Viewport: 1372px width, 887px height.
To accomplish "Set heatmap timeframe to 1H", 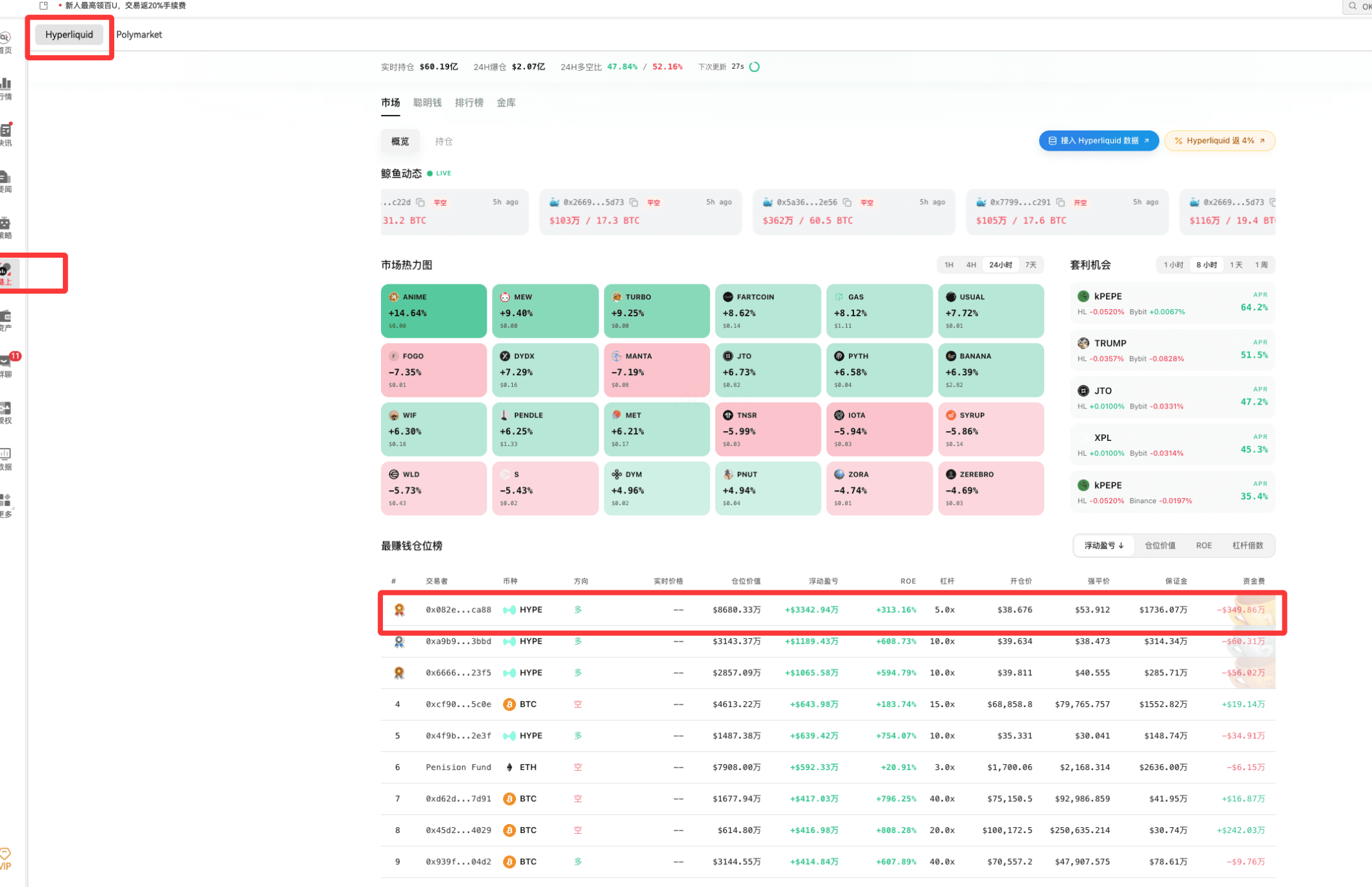I will 949,265.
